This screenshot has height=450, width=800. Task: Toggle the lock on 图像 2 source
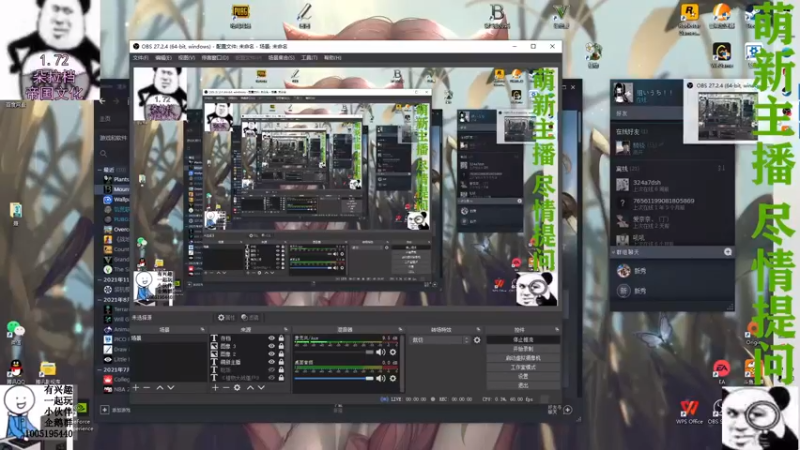point(281,354)
